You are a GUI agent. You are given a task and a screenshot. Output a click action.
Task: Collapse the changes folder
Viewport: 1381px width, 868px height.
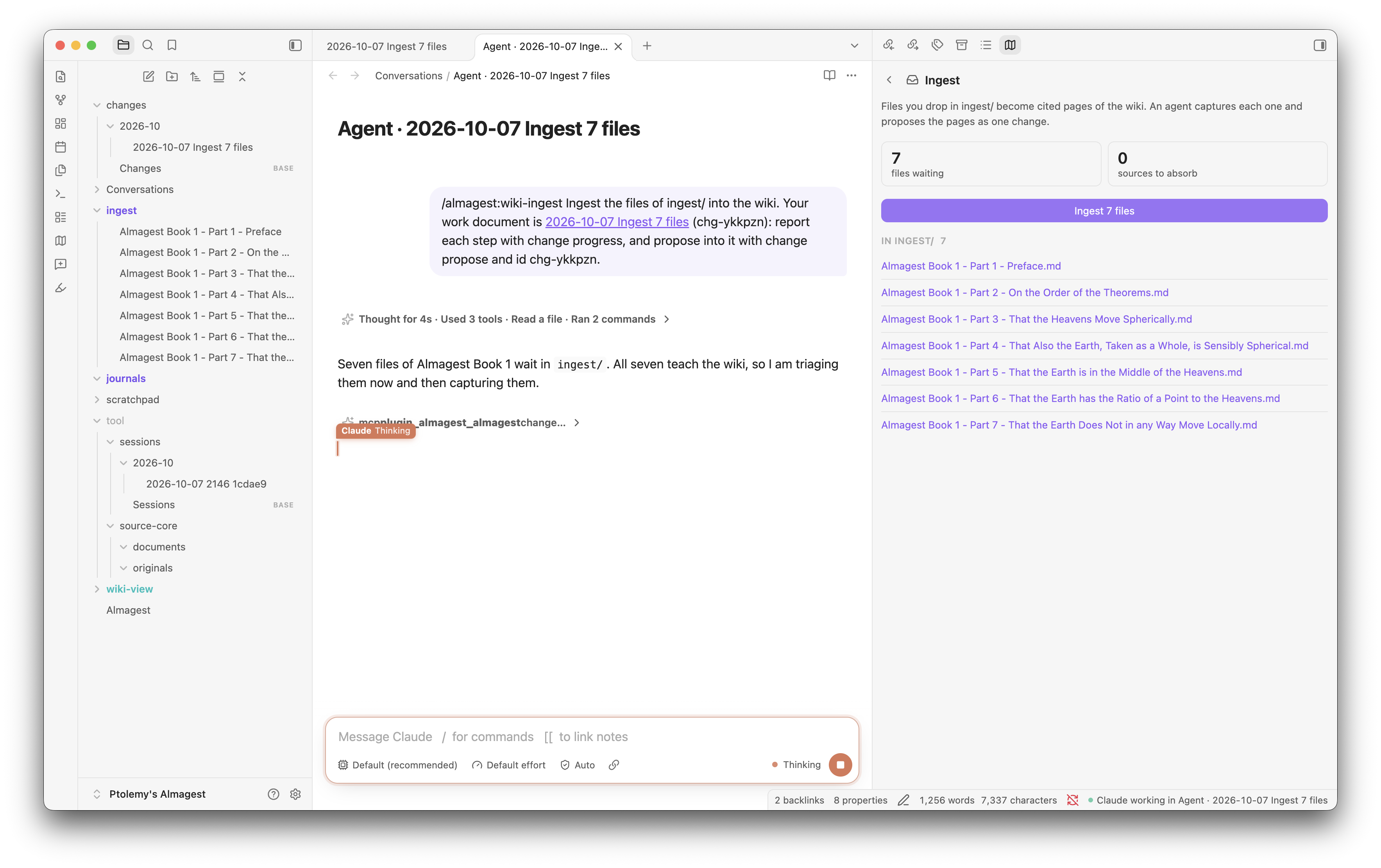[97, 105]
